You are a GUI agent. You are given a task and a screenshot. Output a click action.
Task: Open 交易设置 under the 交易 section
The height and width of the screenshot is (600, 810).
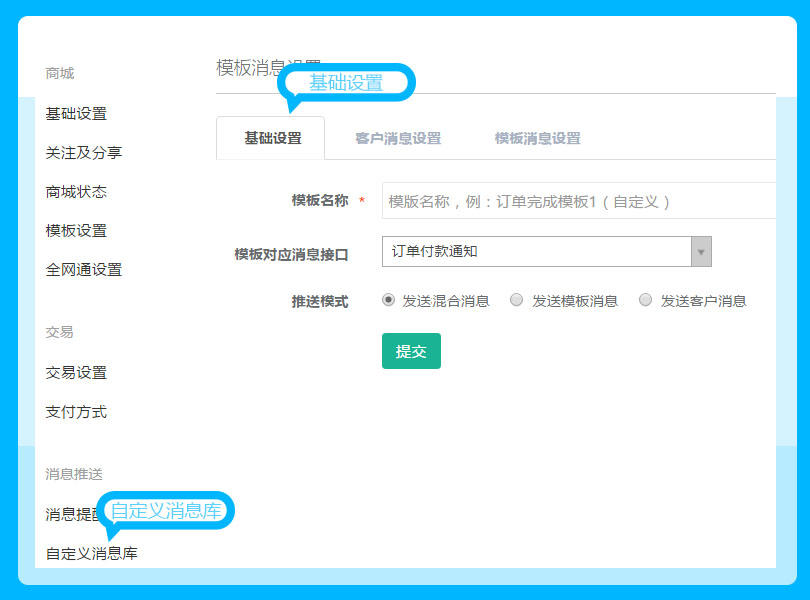point(76,373)
